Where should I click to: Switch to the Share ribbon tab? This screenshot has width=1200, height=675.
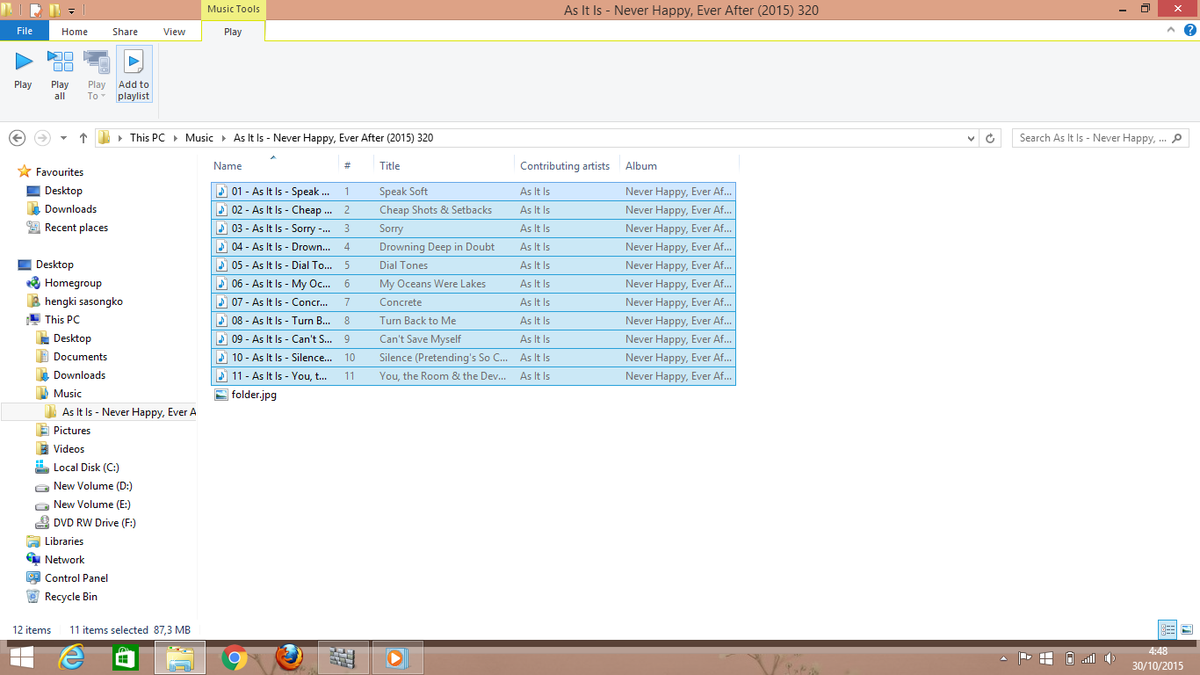click(x=125, y=31)
